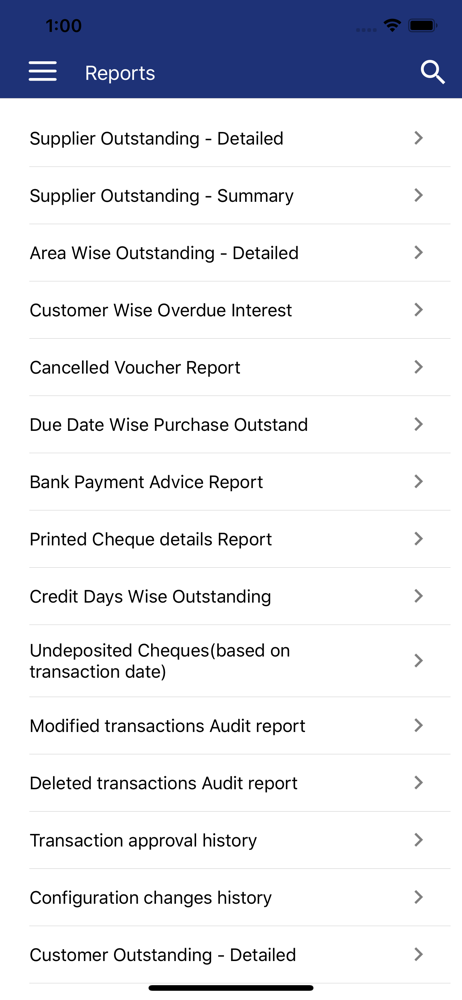This screenshot has width=462, height=1000.
Task: Tap the arrow beside Undeposited Cheques entry
Action: (419, 661)
